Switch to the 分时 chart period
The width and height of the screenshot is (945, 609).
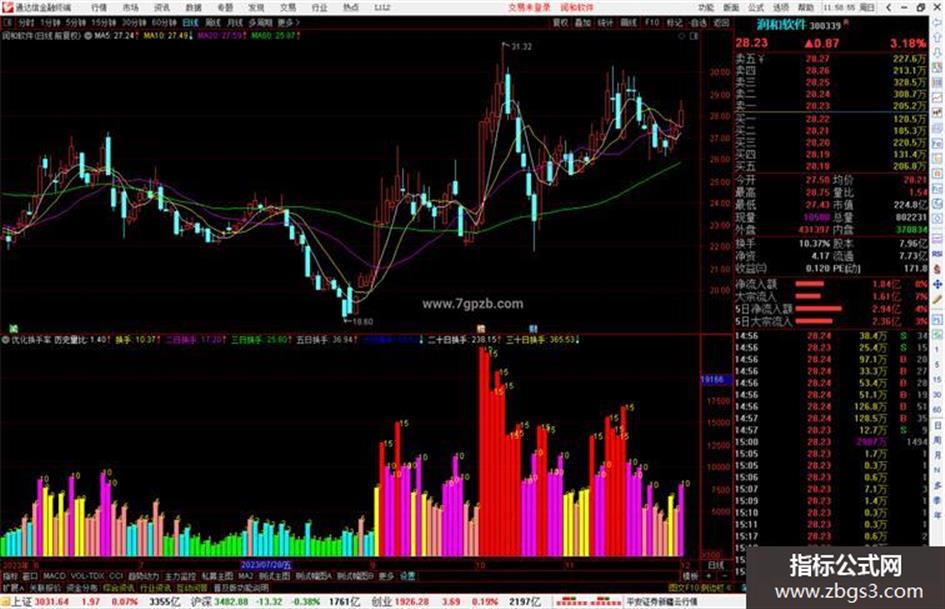(x=25, y=22)
